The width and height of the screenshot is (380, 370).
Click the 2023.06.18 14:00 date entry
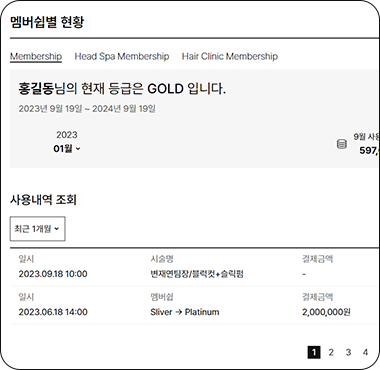tap(53, 312)
